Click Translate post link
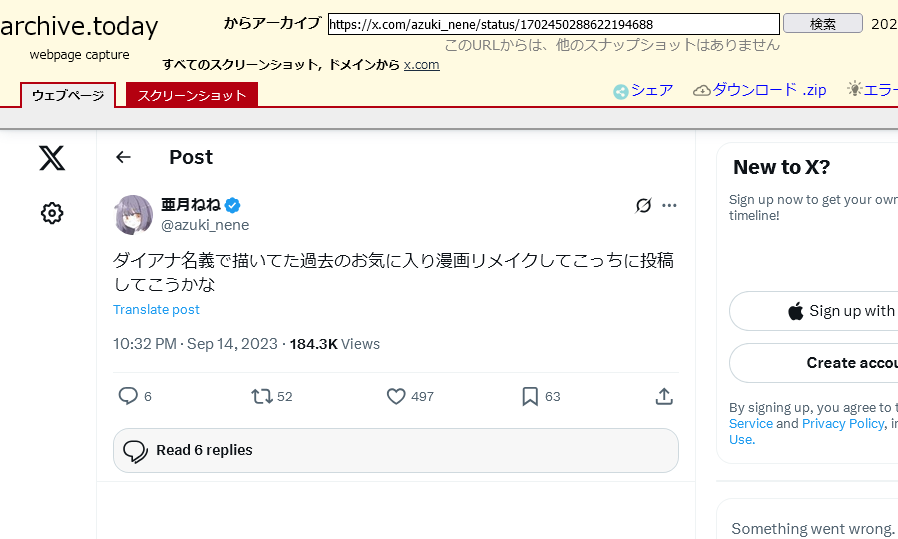 [156, 309]
